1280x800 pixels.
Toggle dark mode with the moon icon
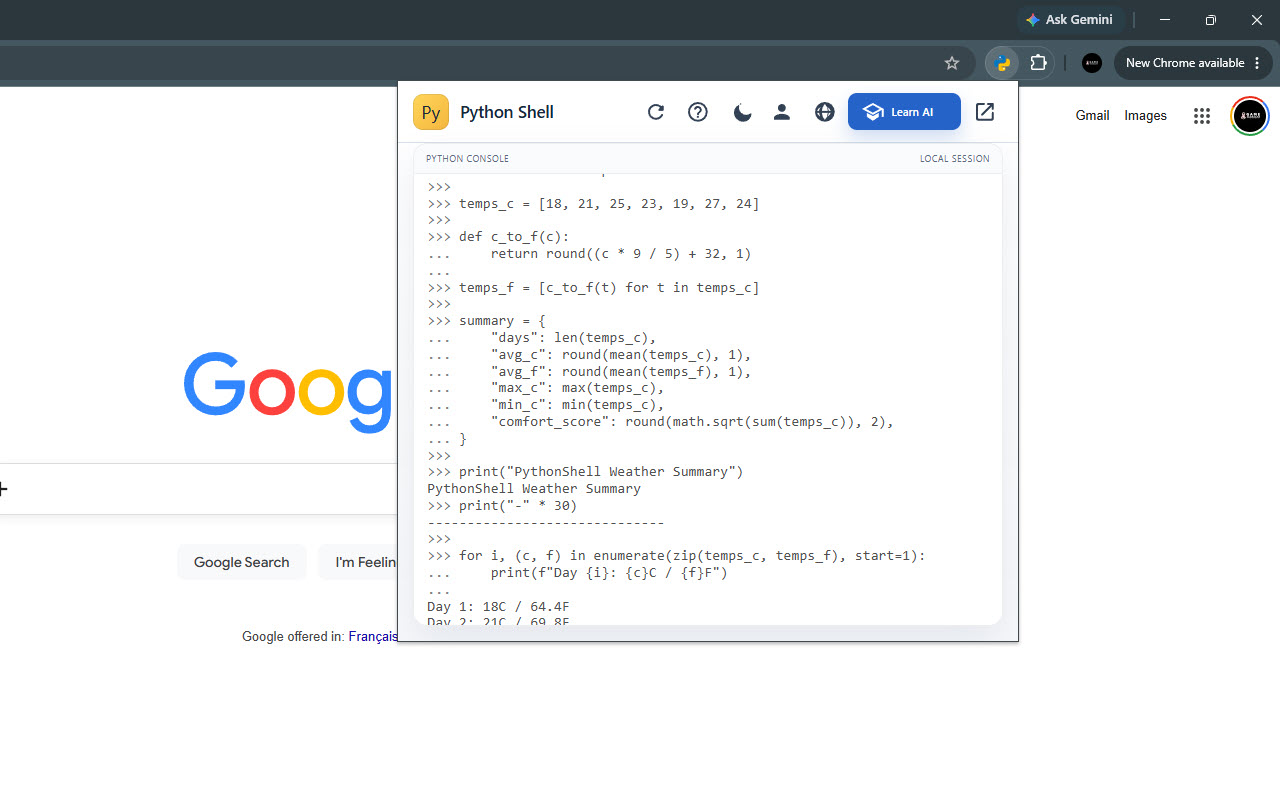(741, 112)
